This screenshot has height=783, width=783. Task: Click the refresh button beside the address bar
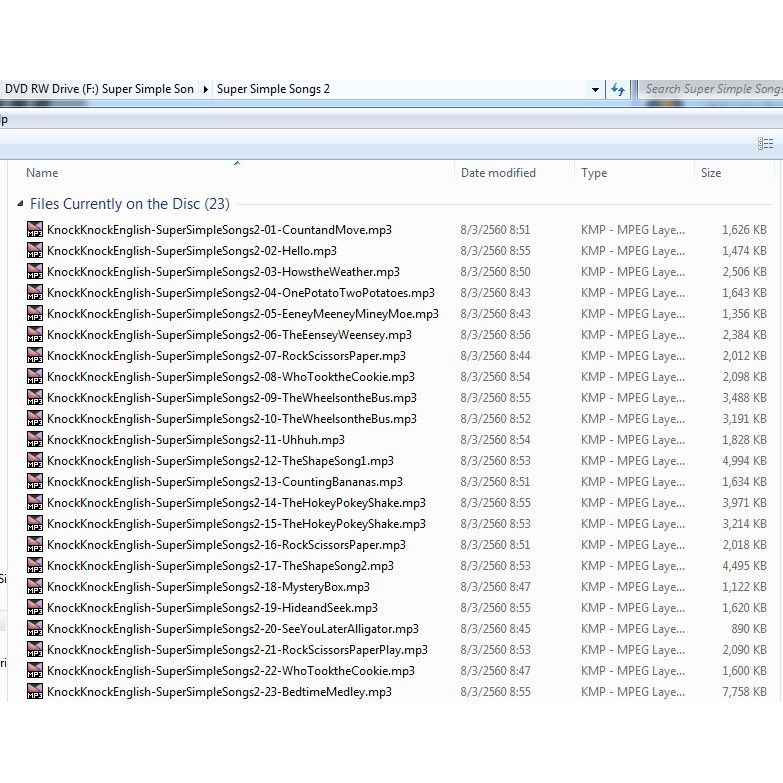618,89
